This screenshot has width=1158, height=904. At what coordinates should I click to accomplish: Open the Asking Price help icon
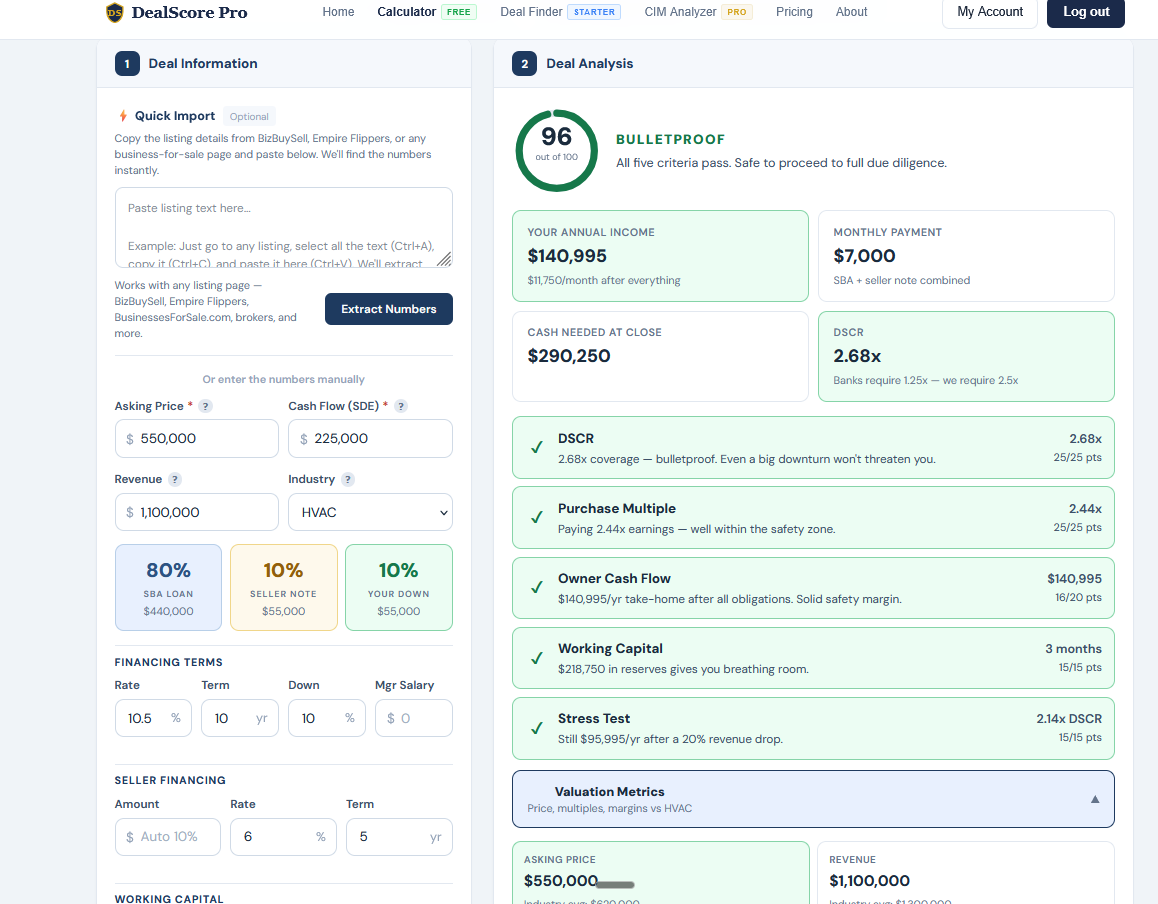click(206, 406)
